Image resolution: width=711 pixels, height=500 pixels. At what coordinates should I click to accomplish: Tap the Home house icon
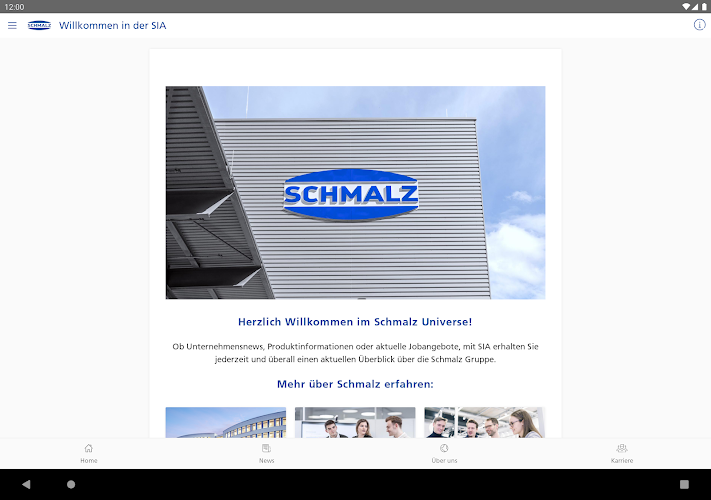(x=89, y=448)
